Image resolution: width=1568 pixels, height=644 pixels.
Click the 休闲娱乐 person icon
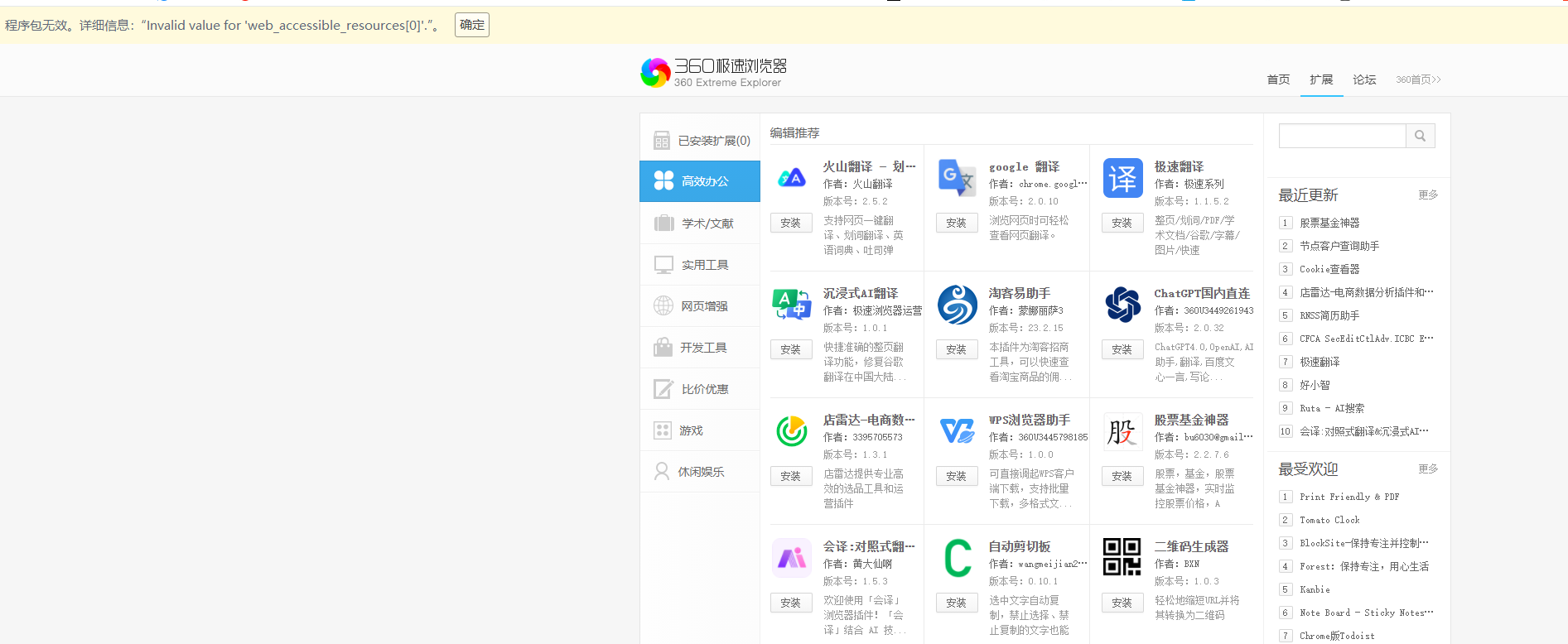tap(662, 471)
